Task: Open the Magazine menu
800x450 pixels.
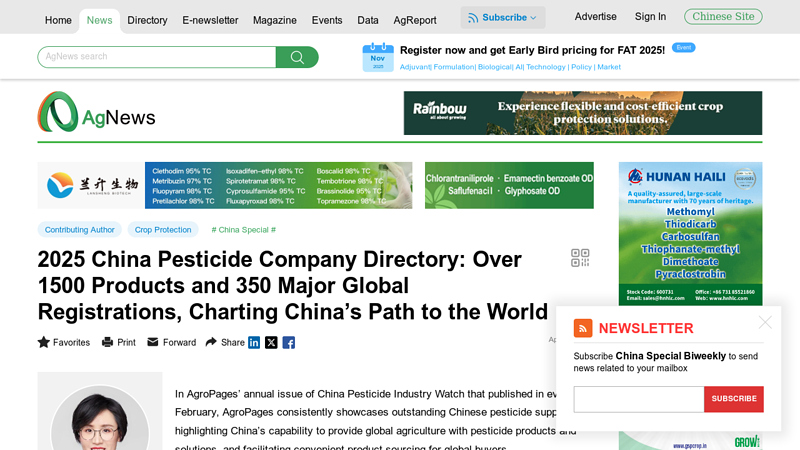Action: point(274,20)
